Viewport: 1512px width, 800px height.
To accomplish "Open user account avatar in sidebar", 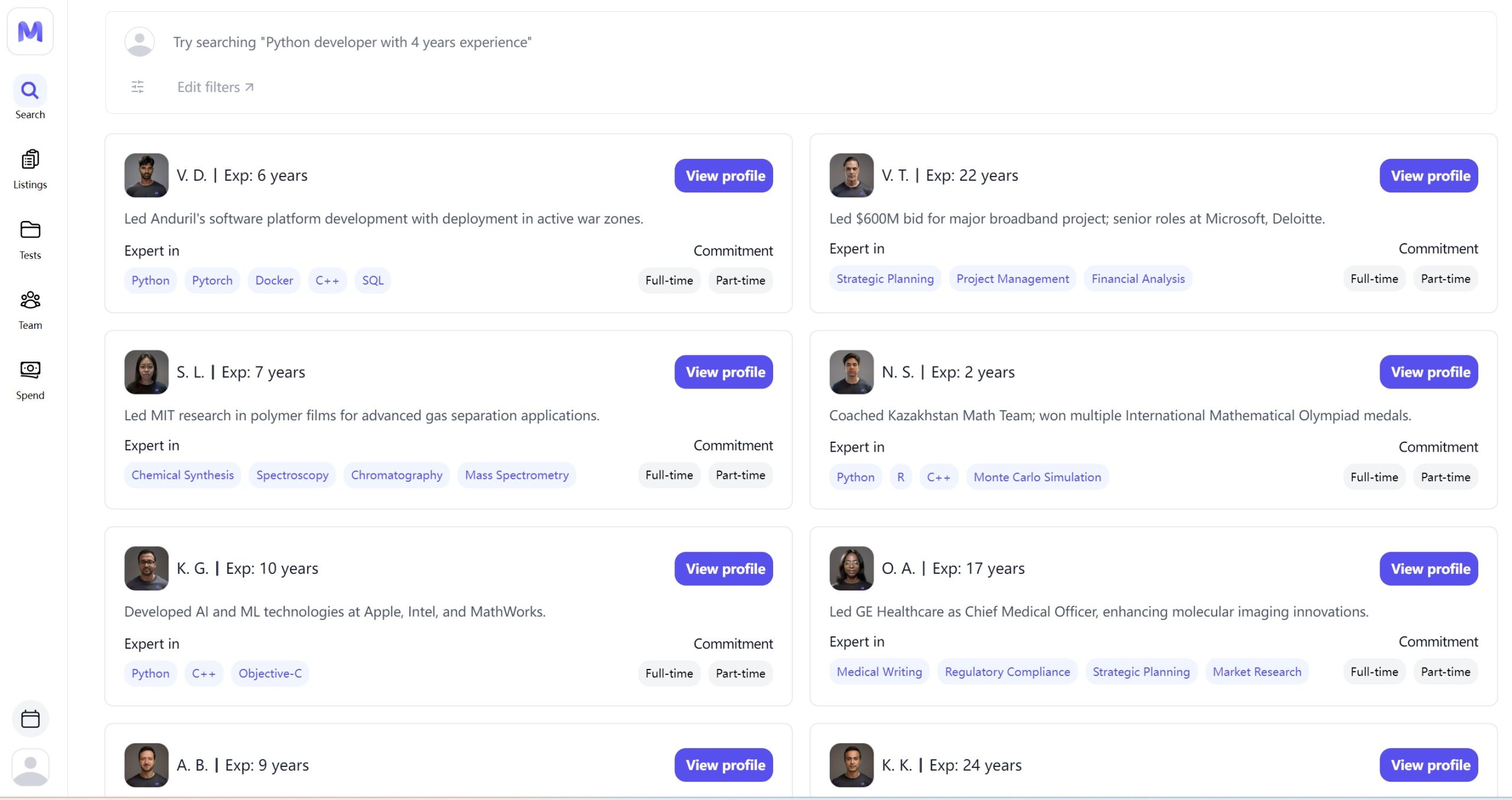I will [30, 767].
